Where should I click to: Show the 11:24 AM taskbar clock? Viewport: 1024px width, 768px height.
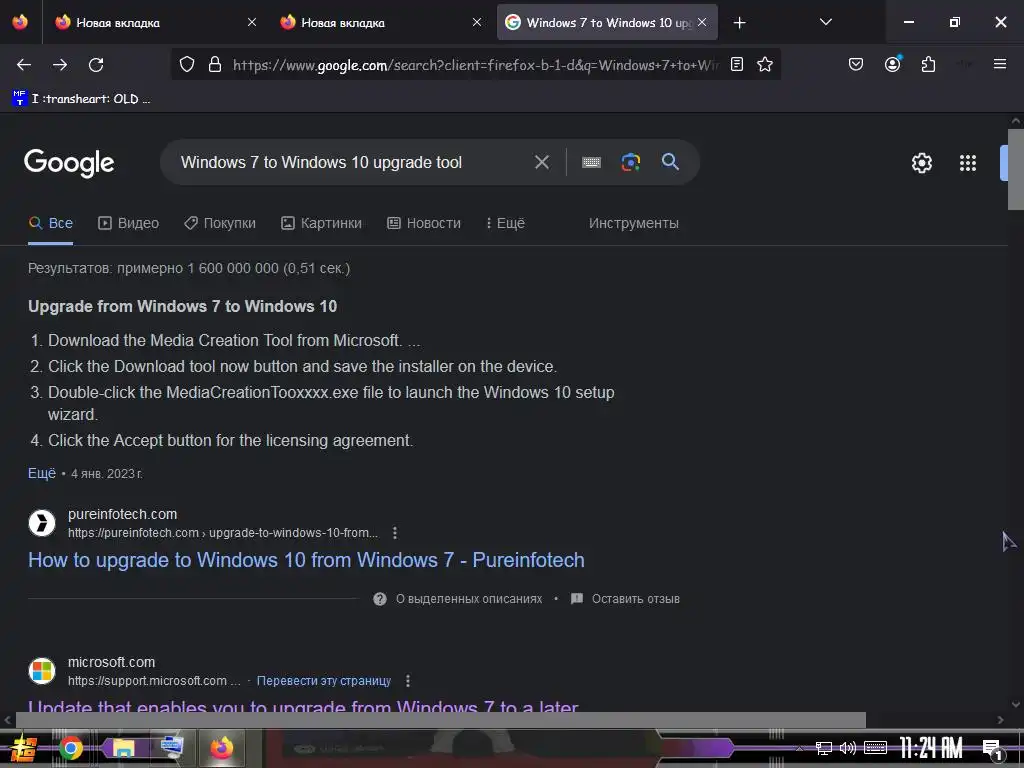click(x=931, y=748)
